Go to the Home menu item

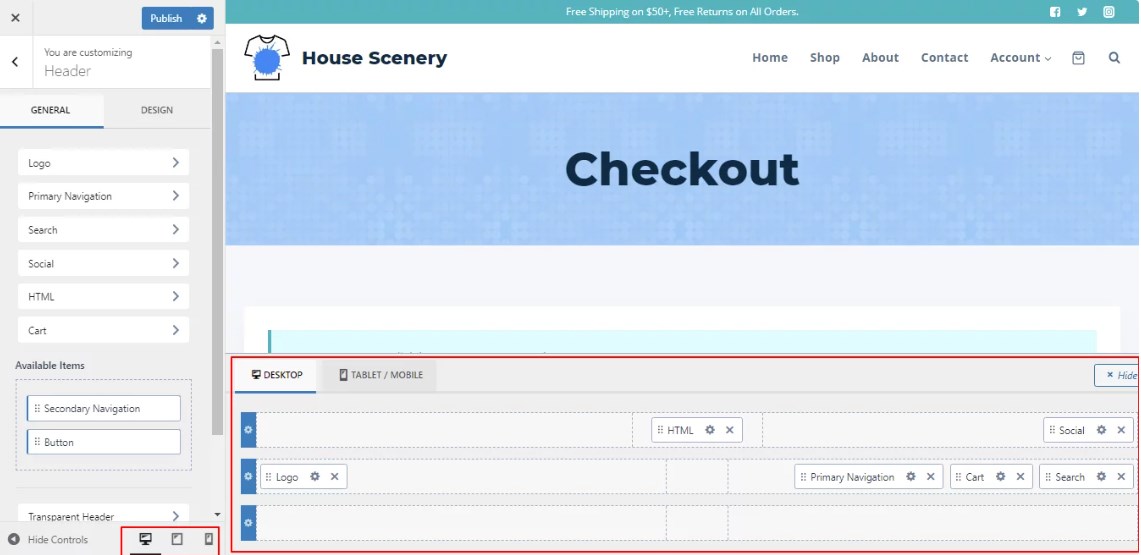tap(770, 57)
